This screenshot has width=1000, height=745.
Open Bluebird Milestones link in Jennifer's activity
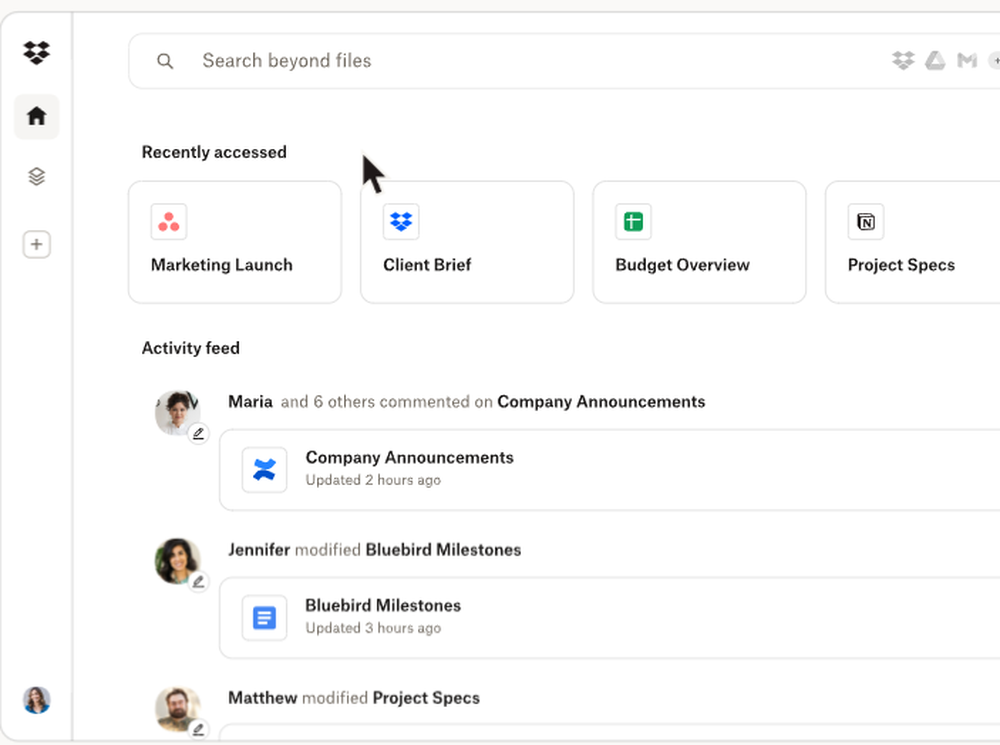[x=443, y=550]
